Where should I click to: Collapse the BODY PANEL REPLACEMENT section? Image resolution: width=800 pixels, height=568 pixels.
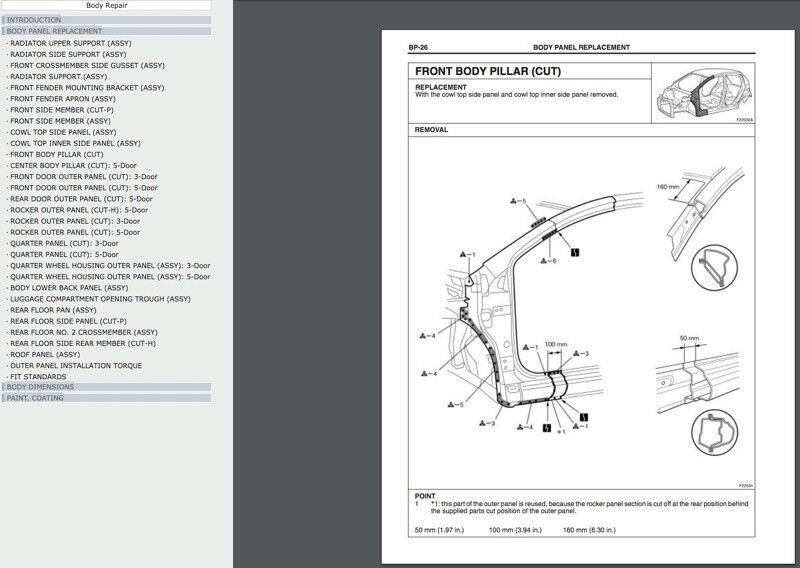pos(54,31)
